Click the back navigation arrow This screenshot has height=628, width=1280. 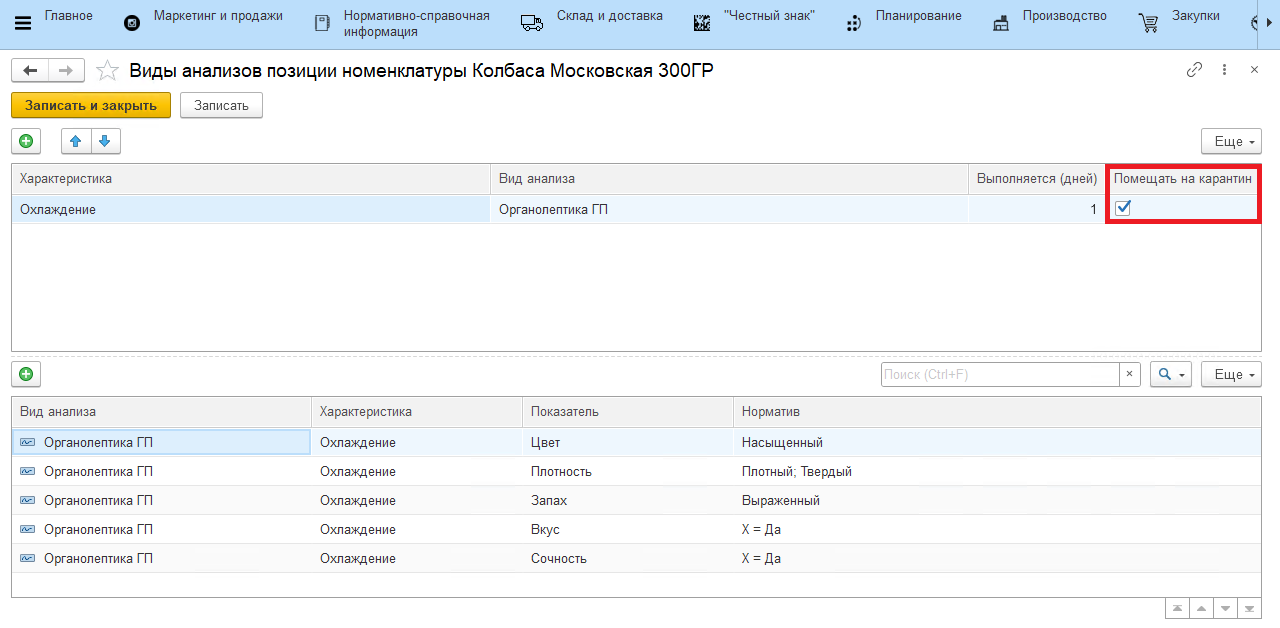tap(30, 70)
